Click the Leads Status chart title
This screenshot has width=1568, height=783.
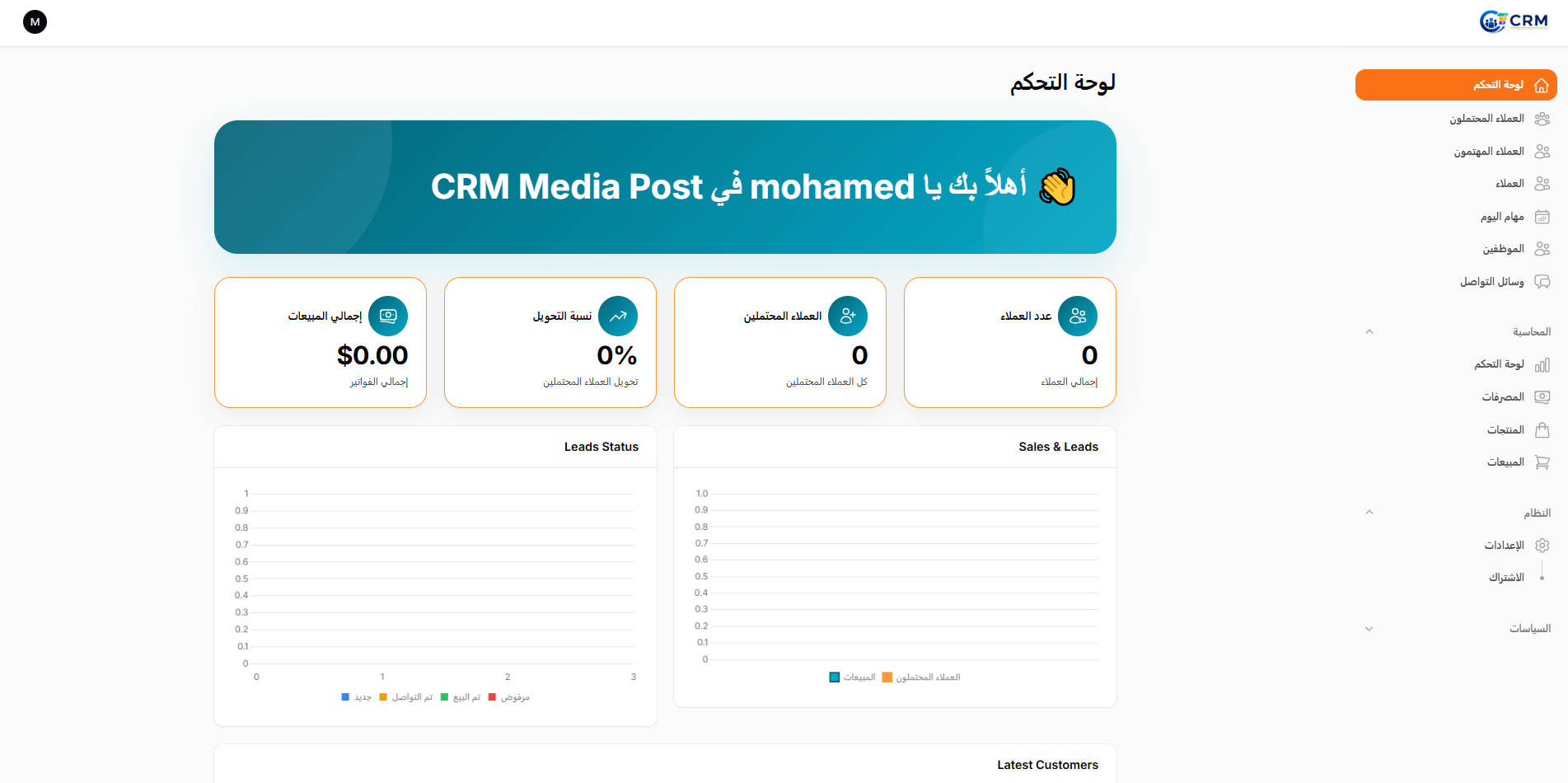[601, 447]
